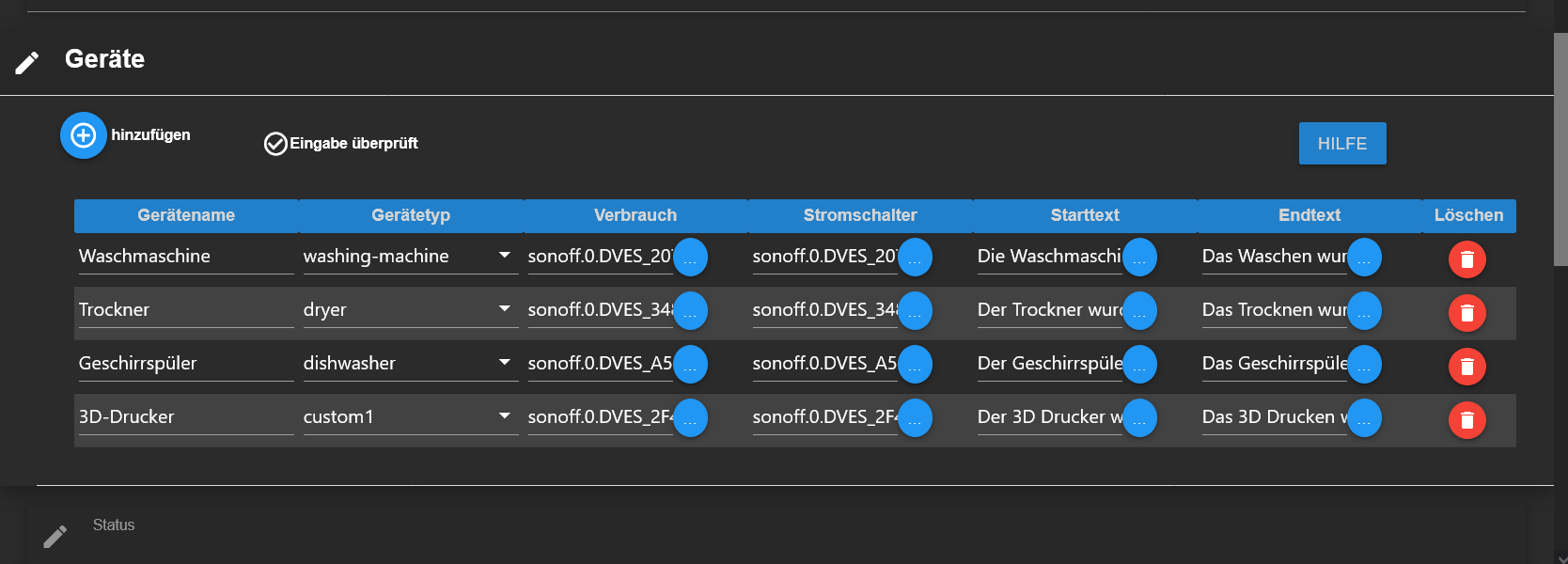
Task: Edit the Geschirrspüler device name field
Action: pos(186,363)
